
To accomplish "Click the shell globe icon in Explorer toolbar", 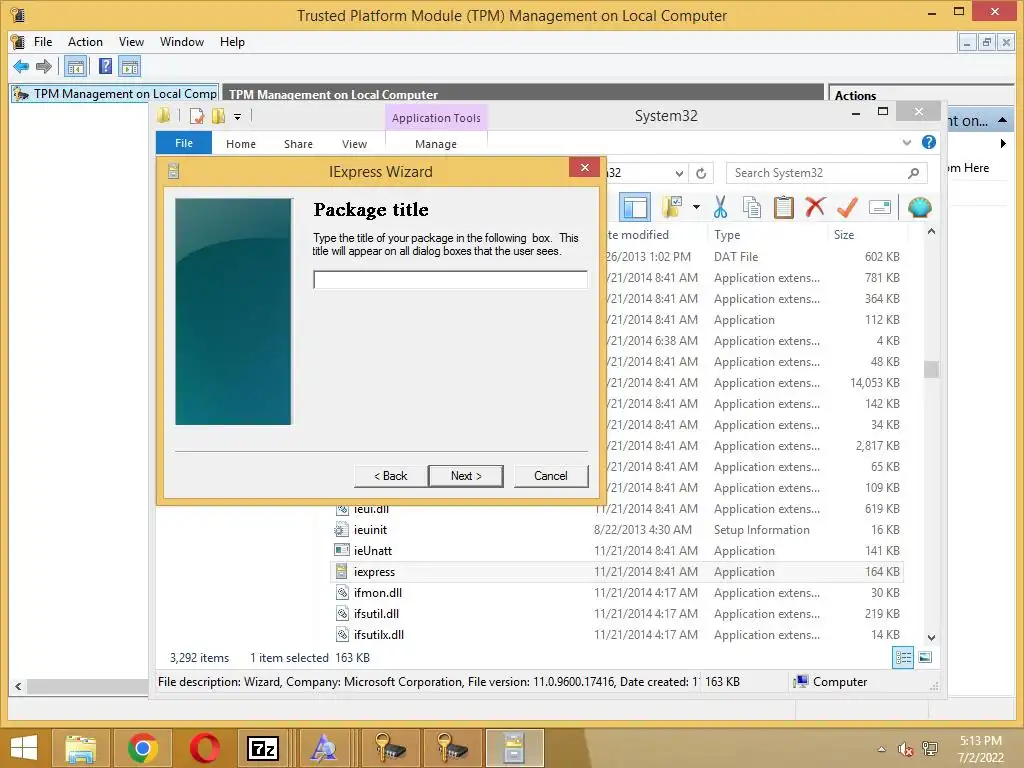I will pos(920,208).
